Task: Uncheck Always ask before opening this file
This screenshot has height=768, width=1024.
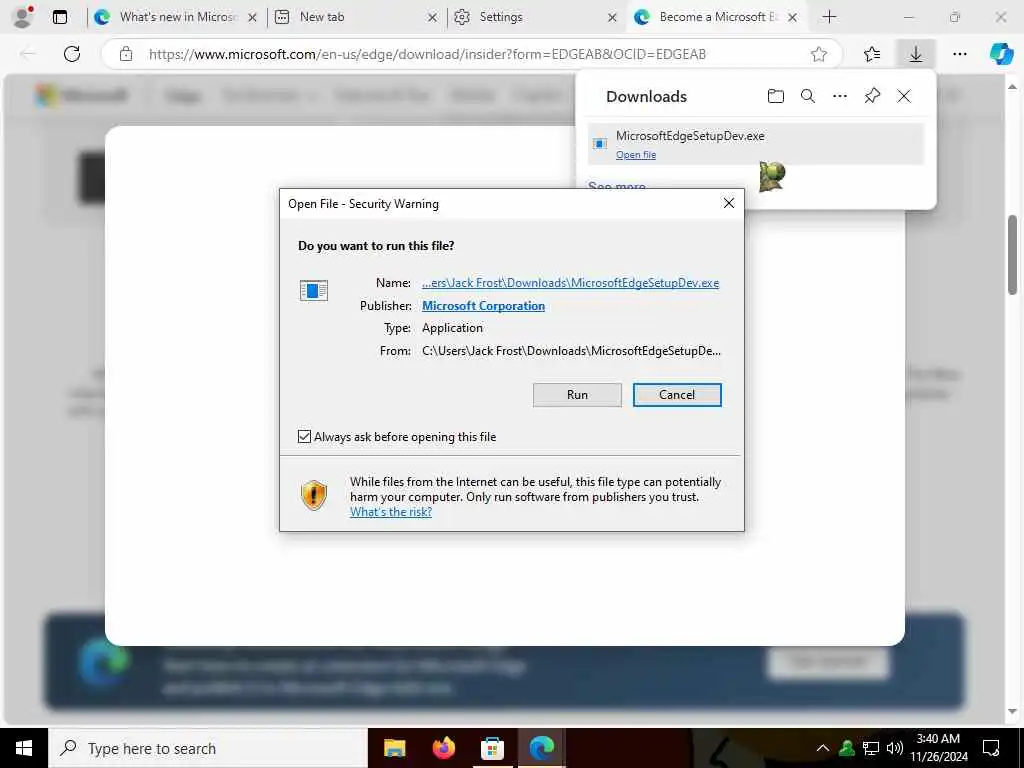Action: tap(304, 436)
